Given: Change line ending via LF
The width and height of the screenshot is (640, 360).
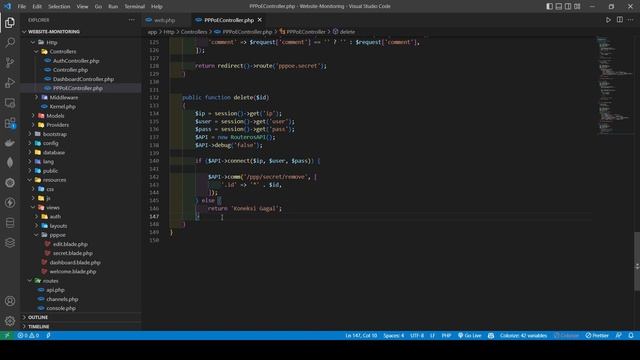Looking at the screenshot, I should pyautogui.click(x=432, y=336).
